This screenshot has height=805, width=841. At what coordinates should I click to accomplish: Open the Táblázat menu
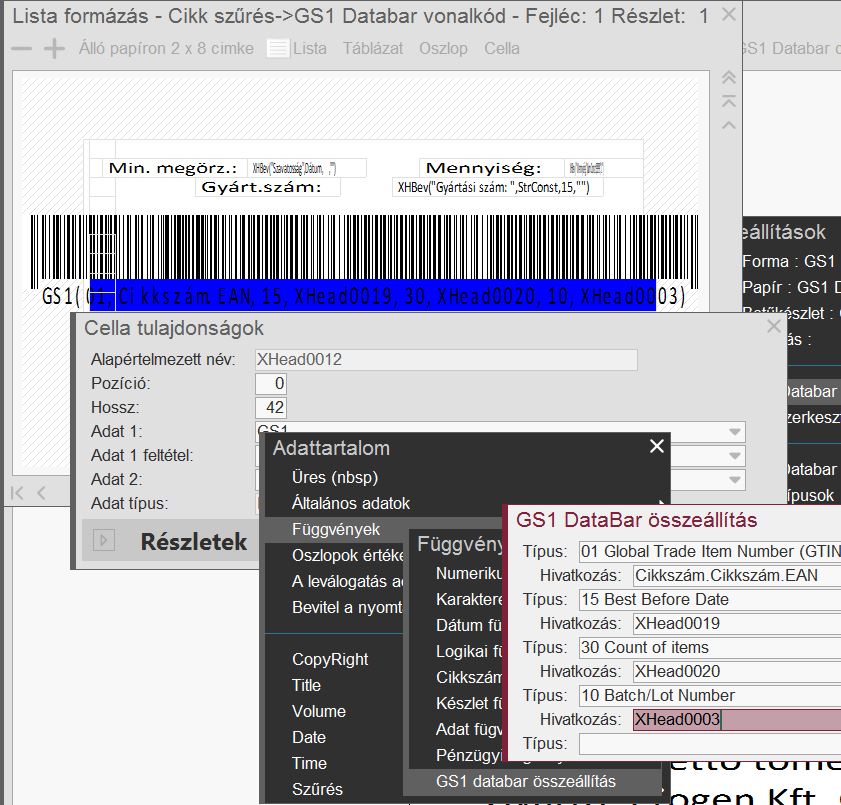point(373,49)
